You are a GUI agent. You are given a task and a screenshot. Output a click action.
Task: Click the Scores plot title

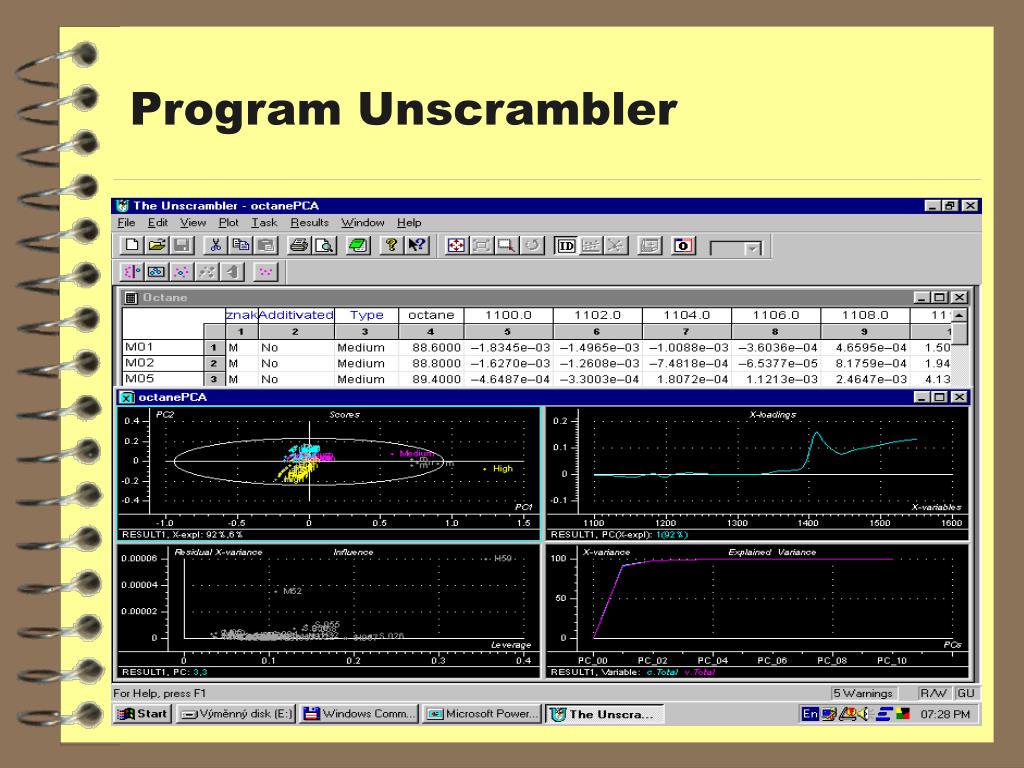pyautogui.click(x=344, y=415)
